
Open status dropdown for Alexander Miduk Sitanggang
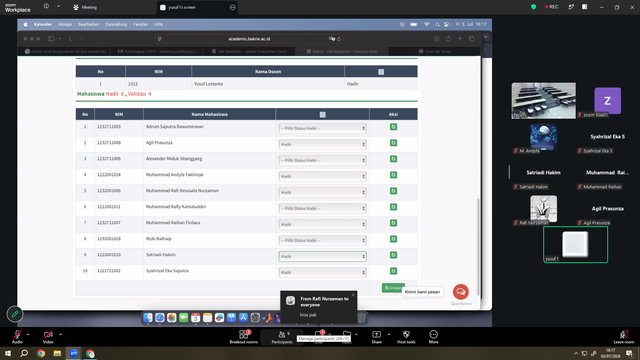click(x=322, y=160)
